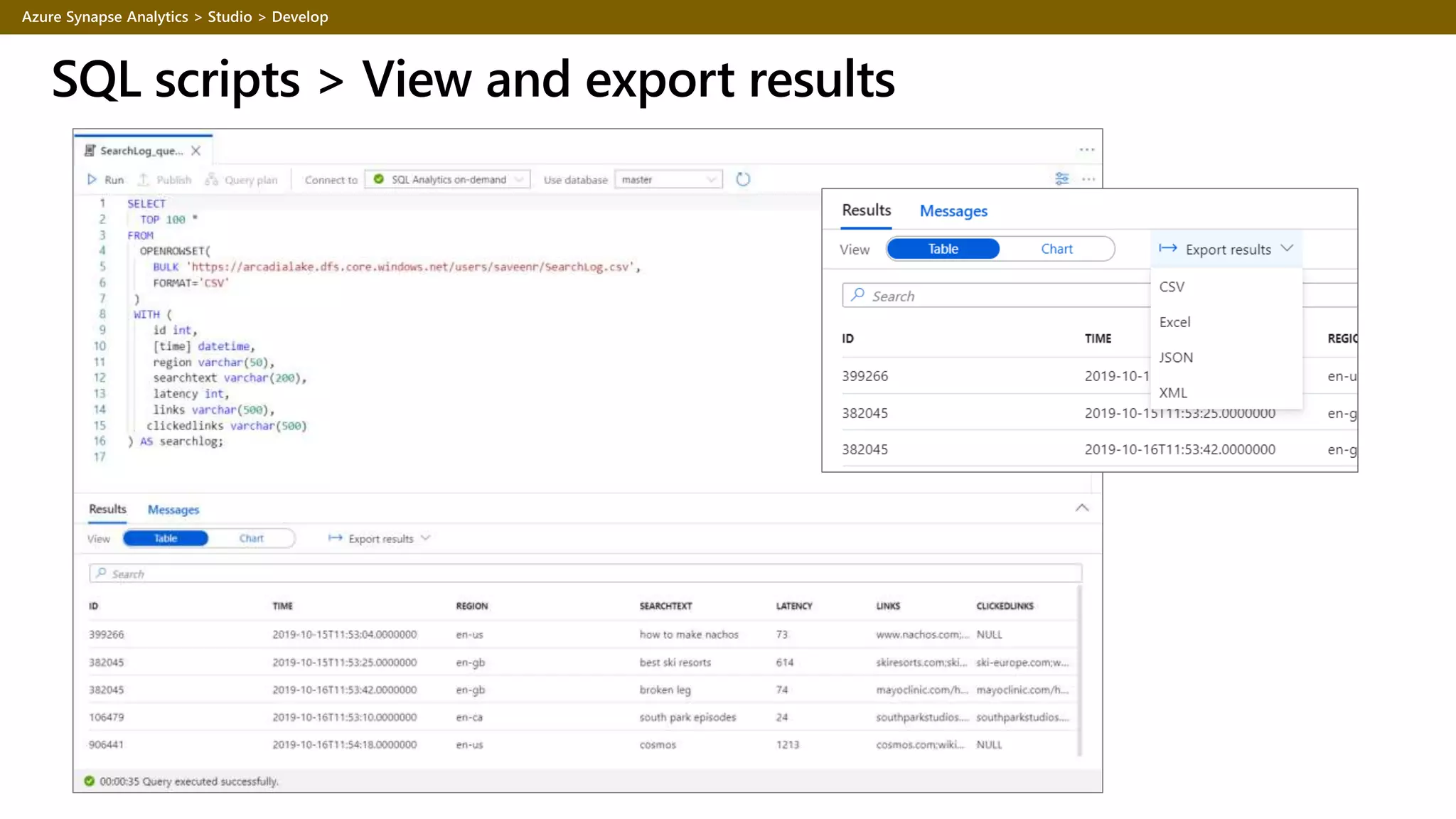Select cell 'south park episodes'
Image resolution: width=1456 pixels, height=819 pixels.
(x=687, y=717)
